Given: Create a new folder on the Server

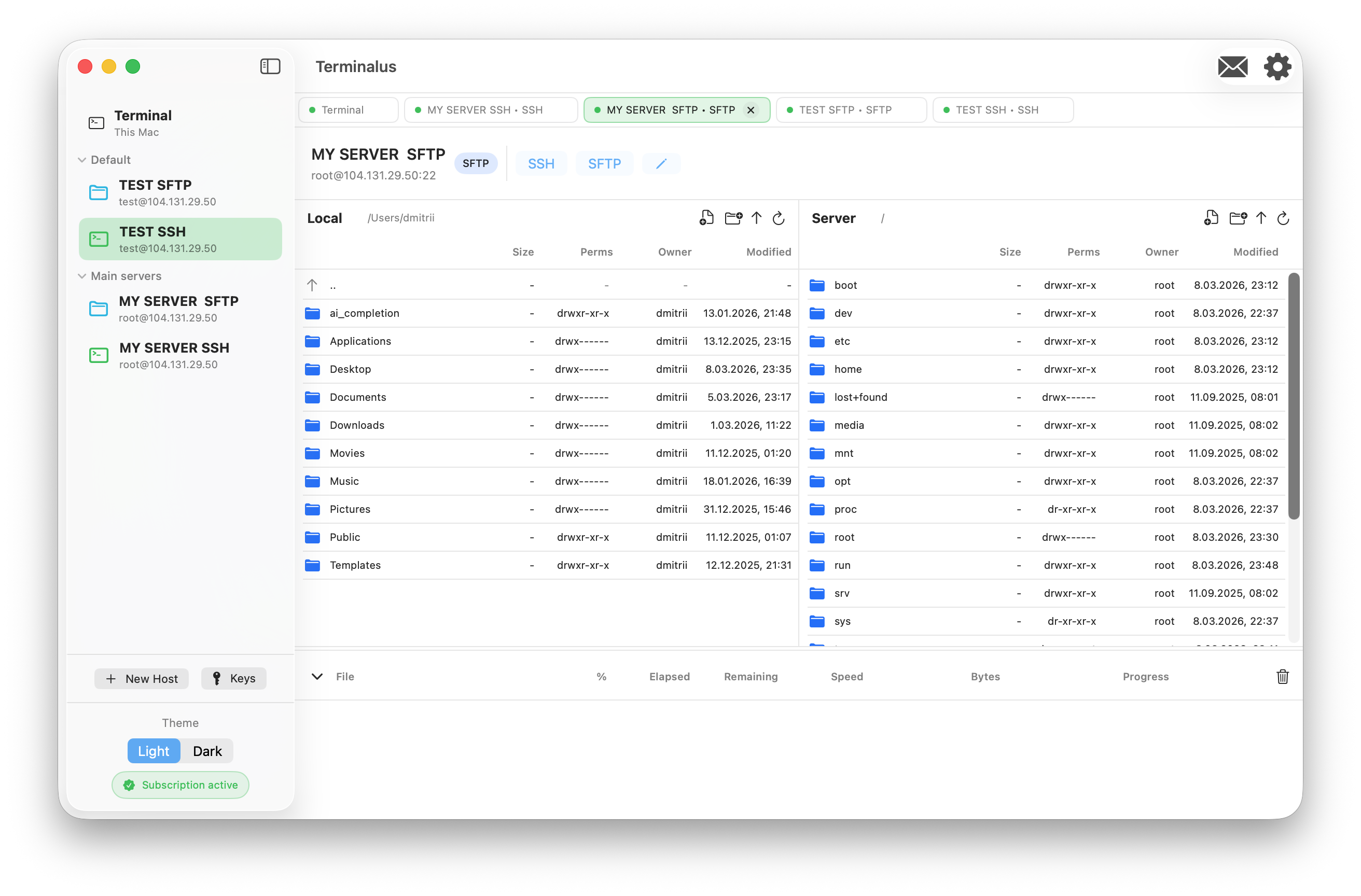Looking at the screenshot, I should coord(1238,218).
